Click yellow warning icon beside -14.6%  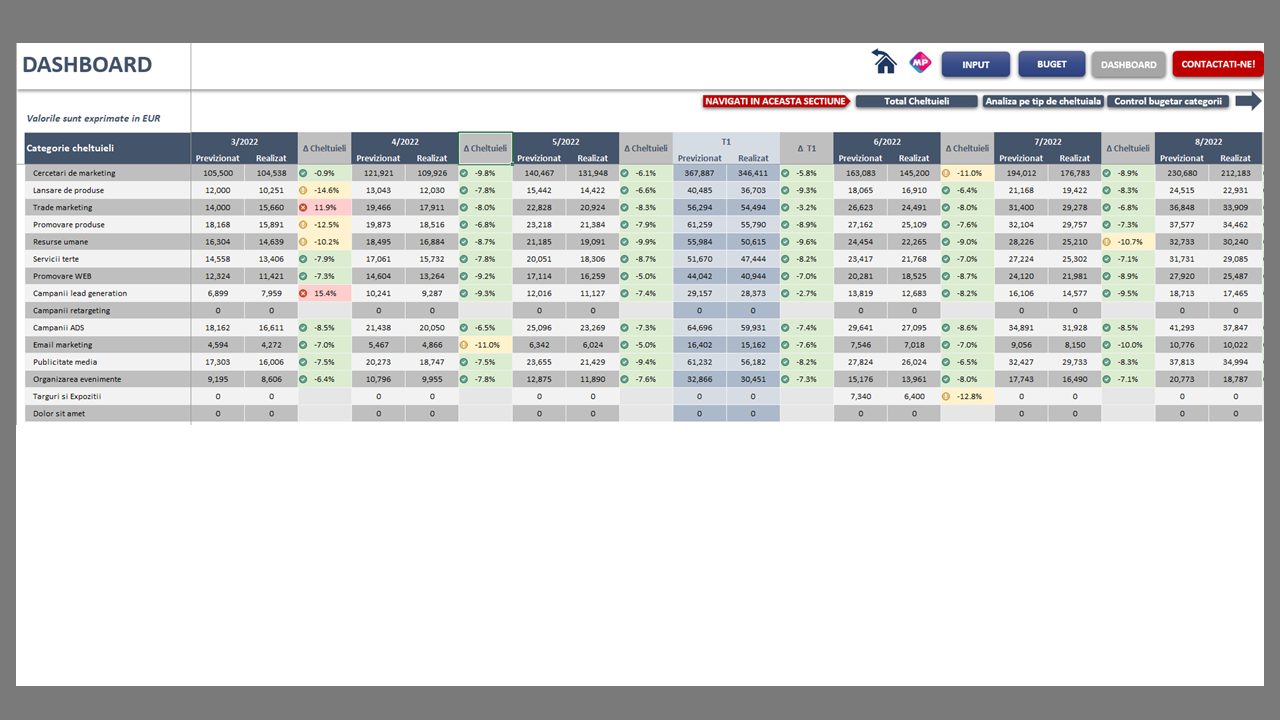[x=303, y=190]
